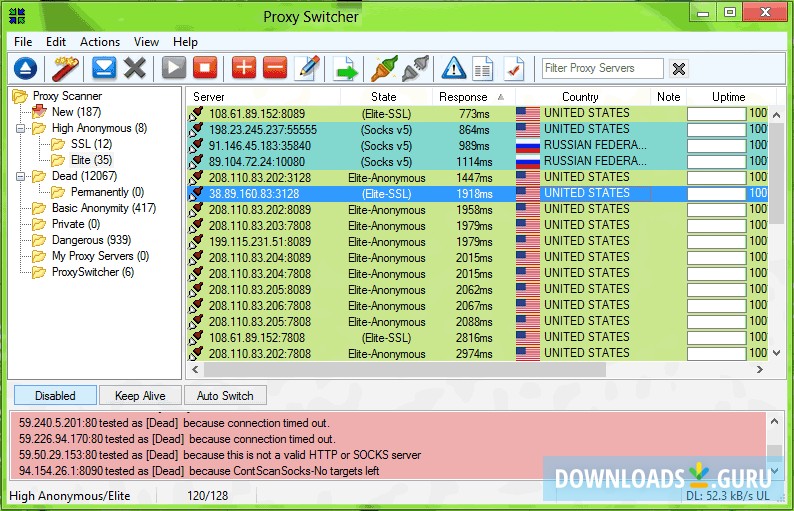Disconnect using the gray plug icon
This screenshot has height=511, width=794.
[x=416, y=68]
